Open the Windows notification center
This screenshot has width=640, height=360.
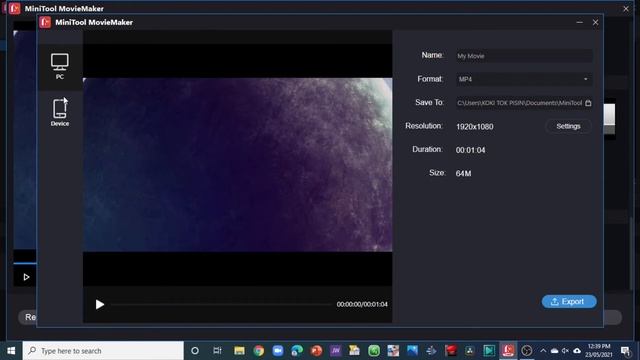[625, 351]
